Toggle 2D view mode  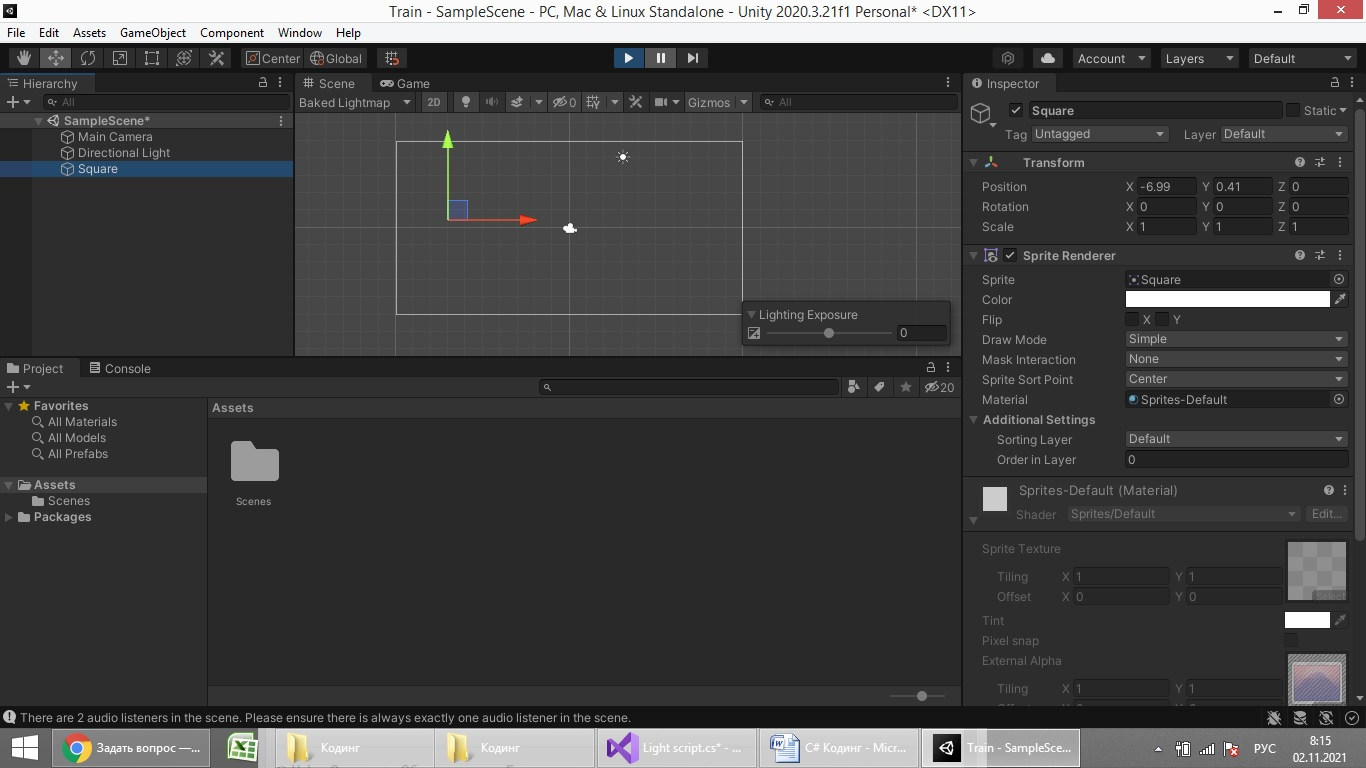[434, 102]
